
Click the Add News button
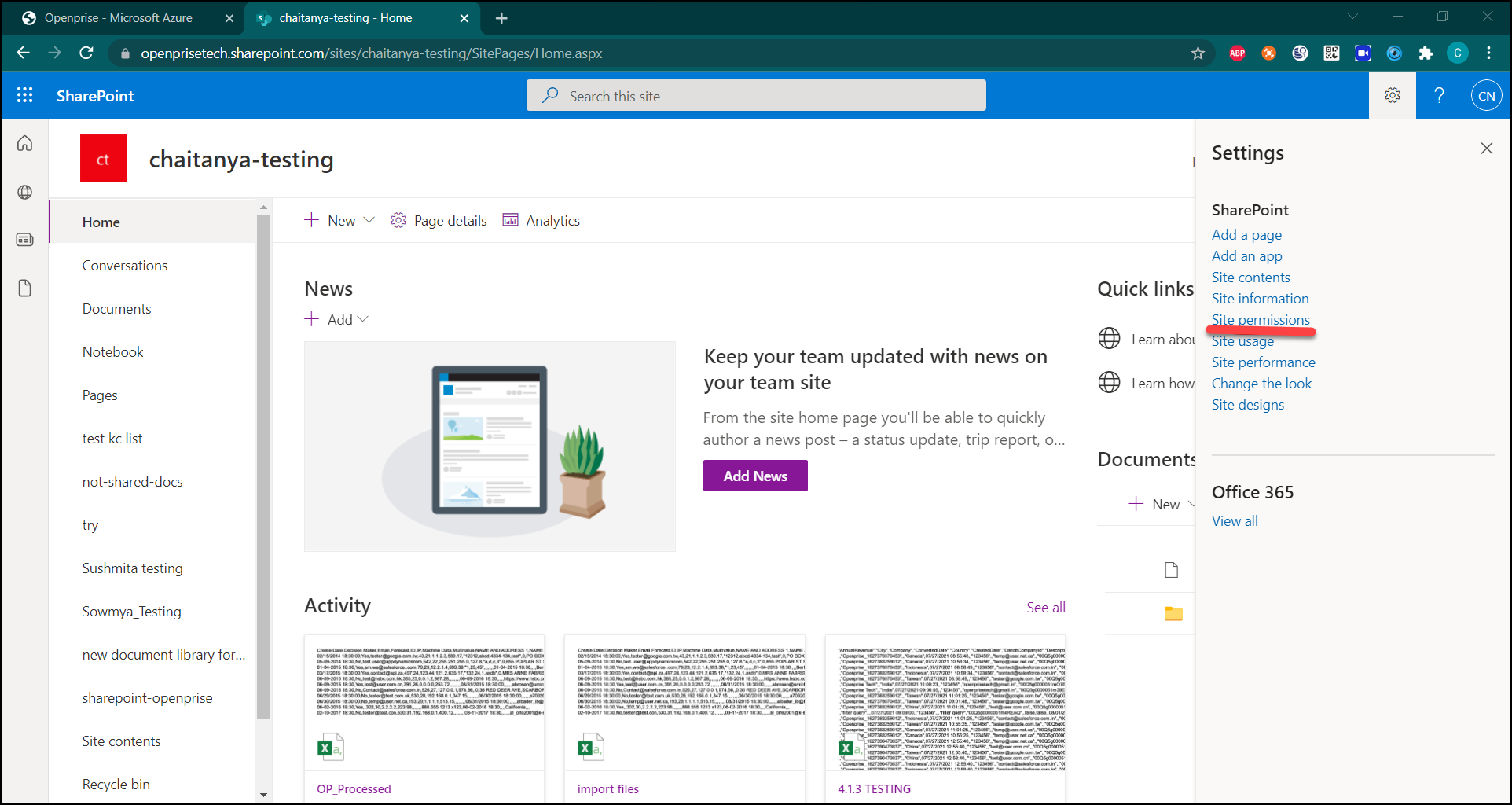coord(755,476)
